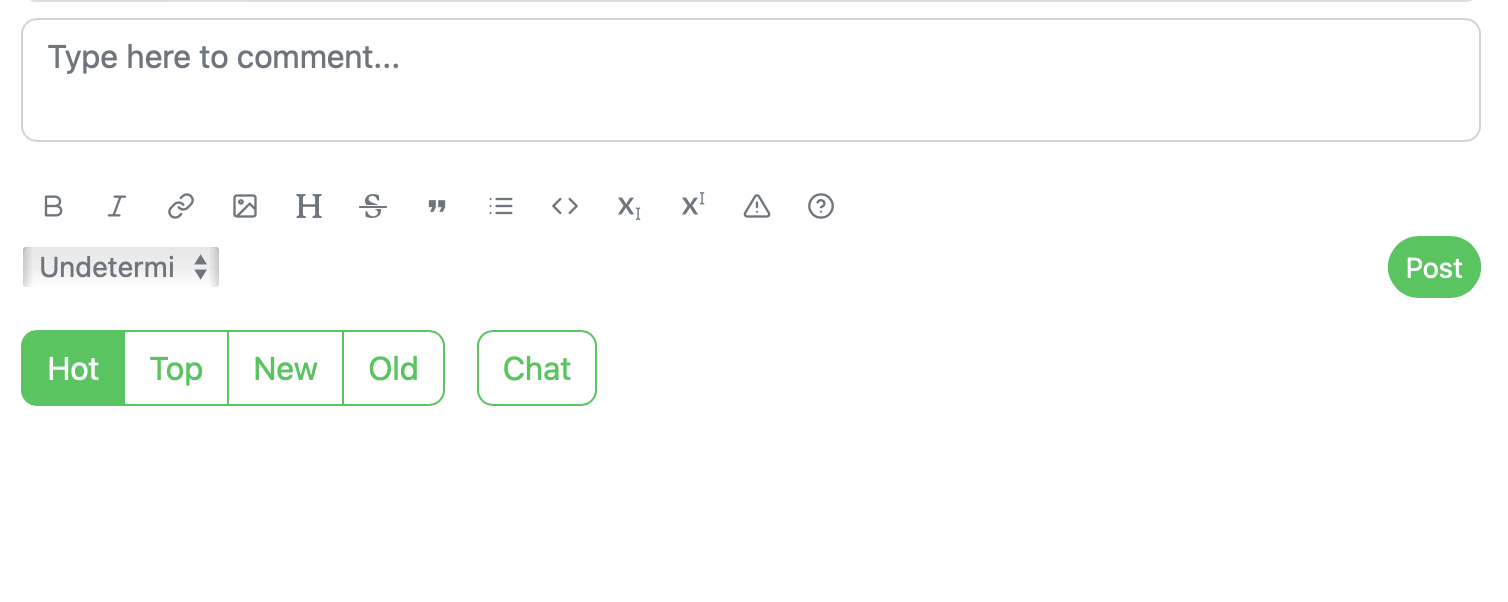
Task: Insert a code block
Action: click(565, 207)
